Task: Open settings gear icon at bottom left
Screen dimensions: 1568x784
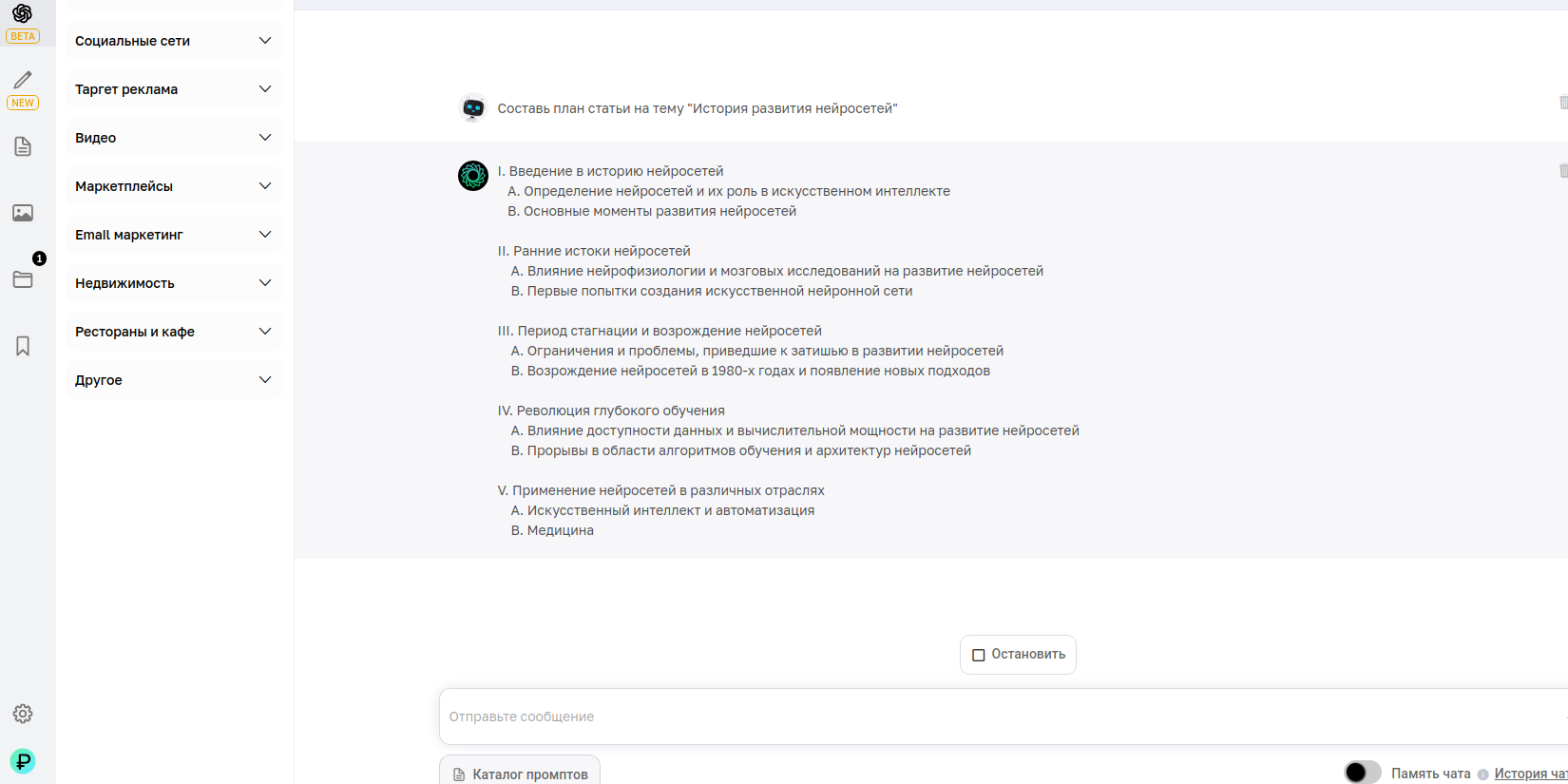Action: click(23, 714)
